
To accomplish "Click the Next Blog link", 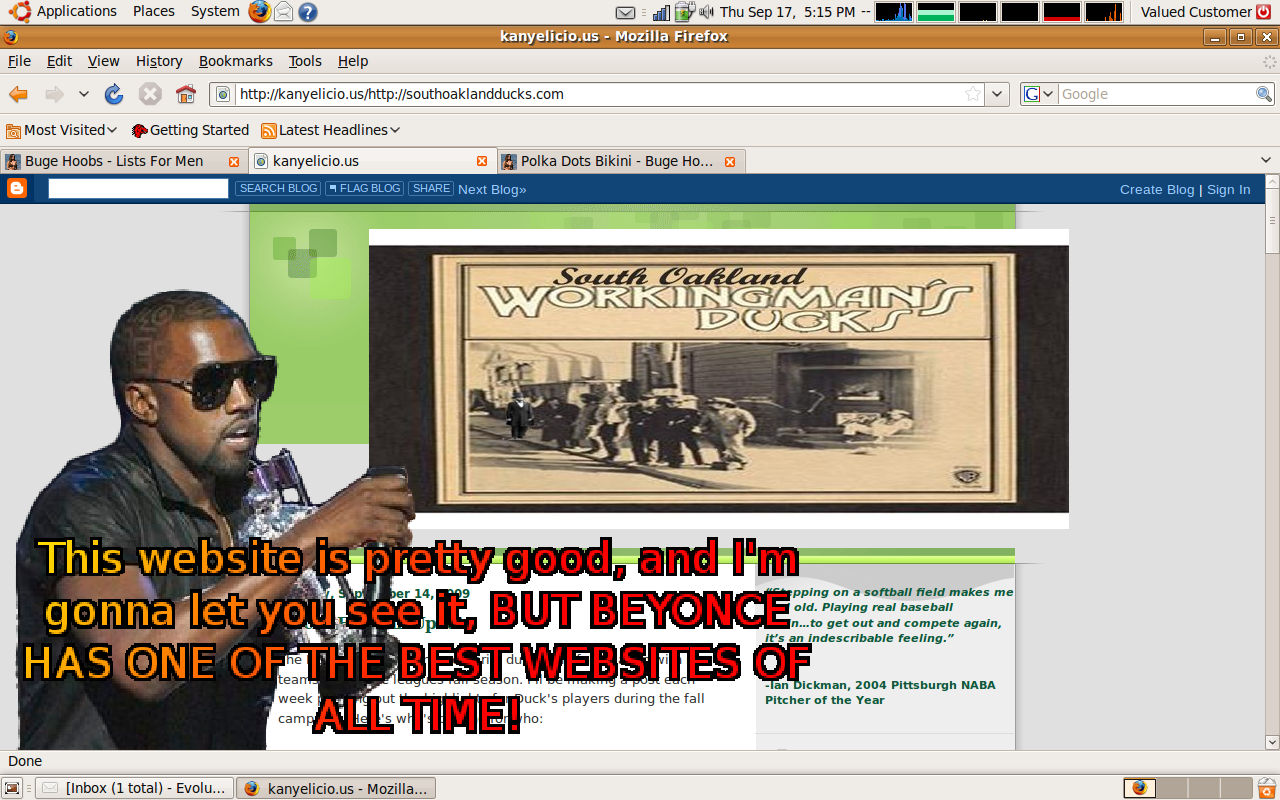I will pos(492,189).
